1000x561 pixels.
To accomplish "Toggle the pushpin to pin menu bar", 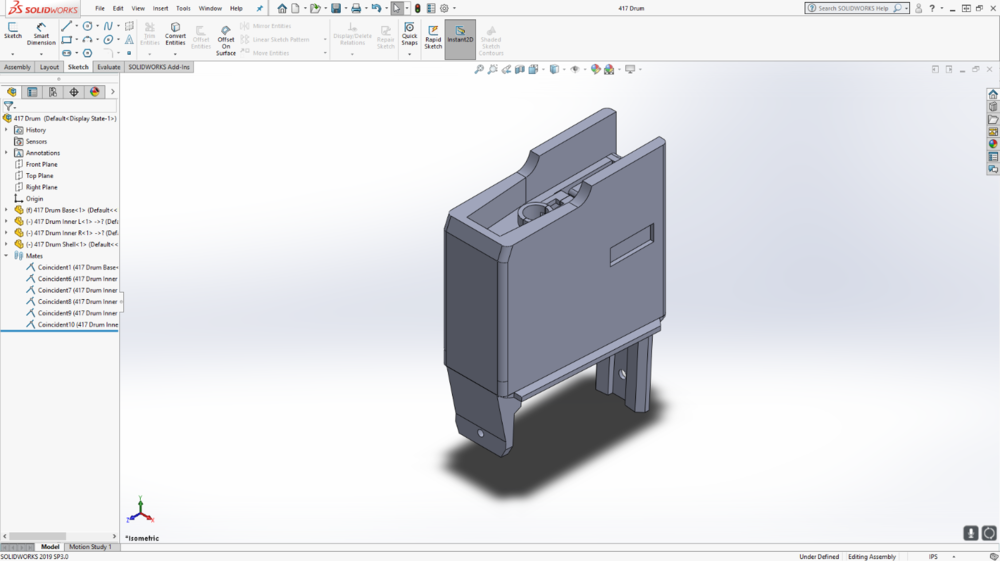I will pos(260,8).
